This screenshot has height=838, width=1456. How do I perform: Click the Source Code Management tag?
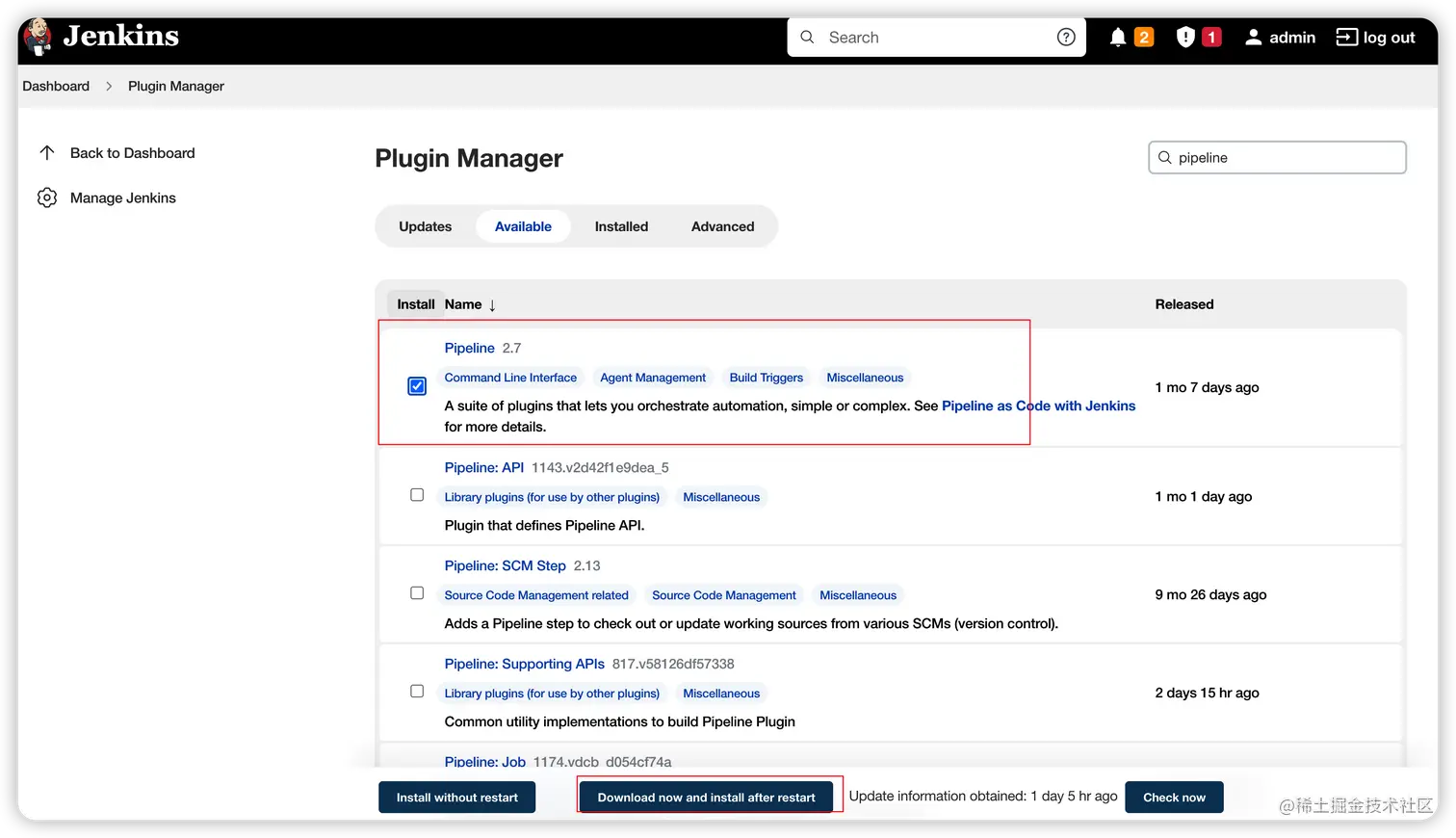tap(724, 595)
